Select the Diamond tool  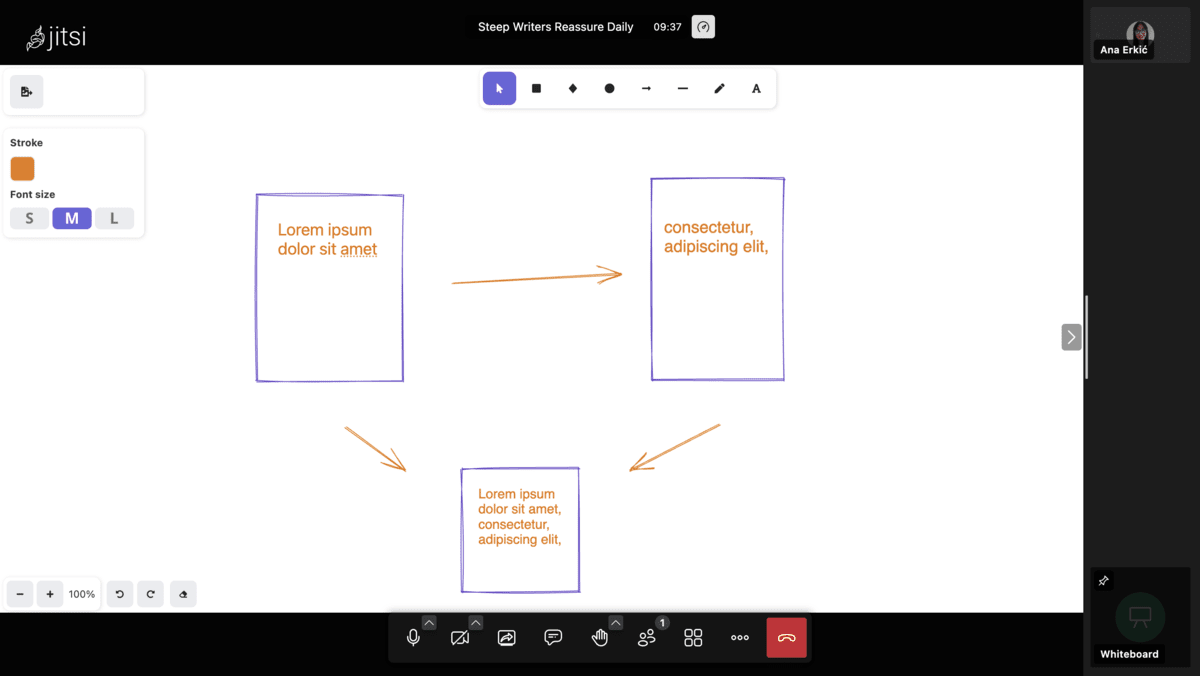pos(572,88)
